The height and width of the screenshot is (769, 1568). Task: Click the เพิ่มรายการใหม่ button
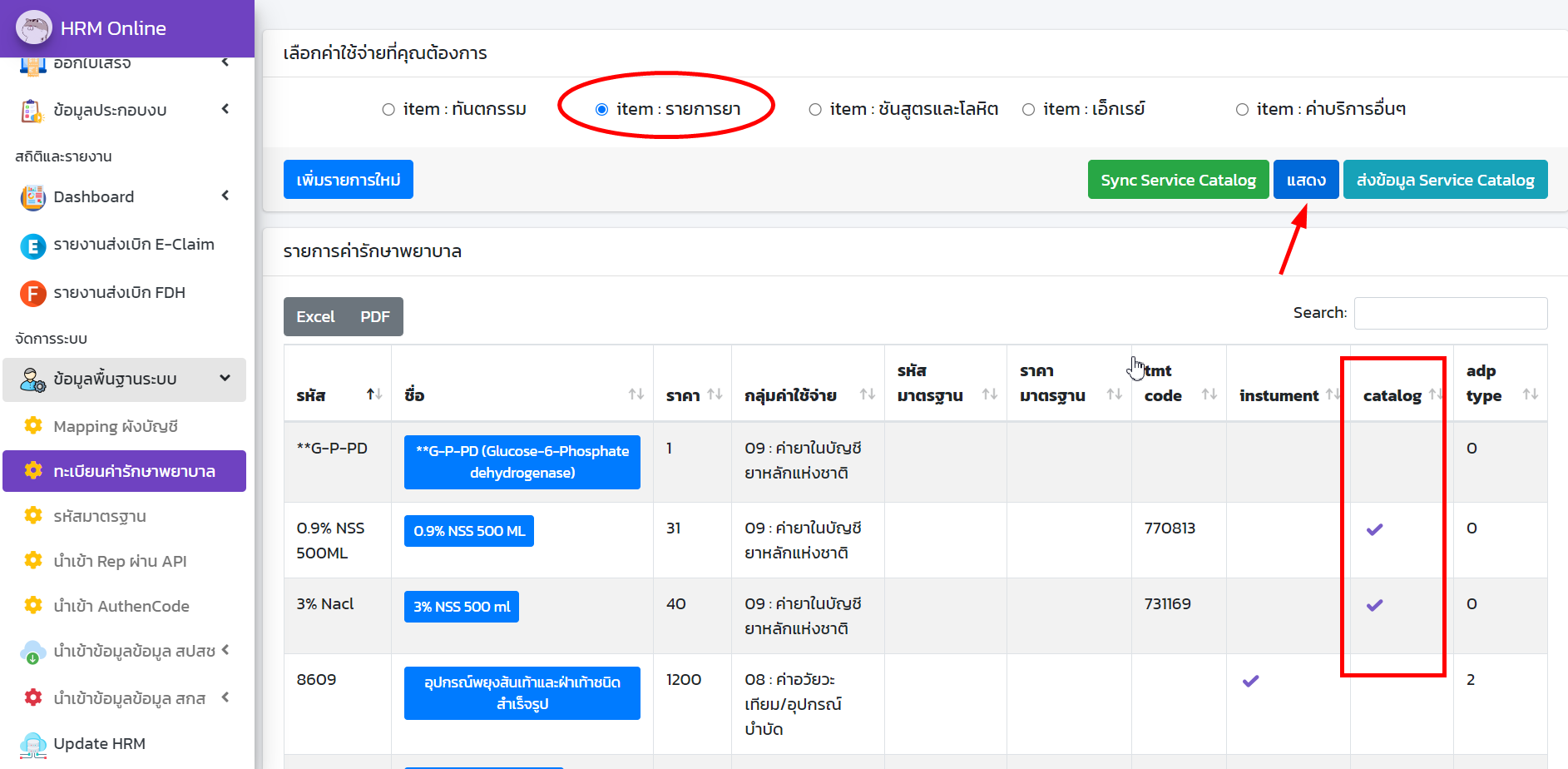pyautogui.click(x=348, y=179)
